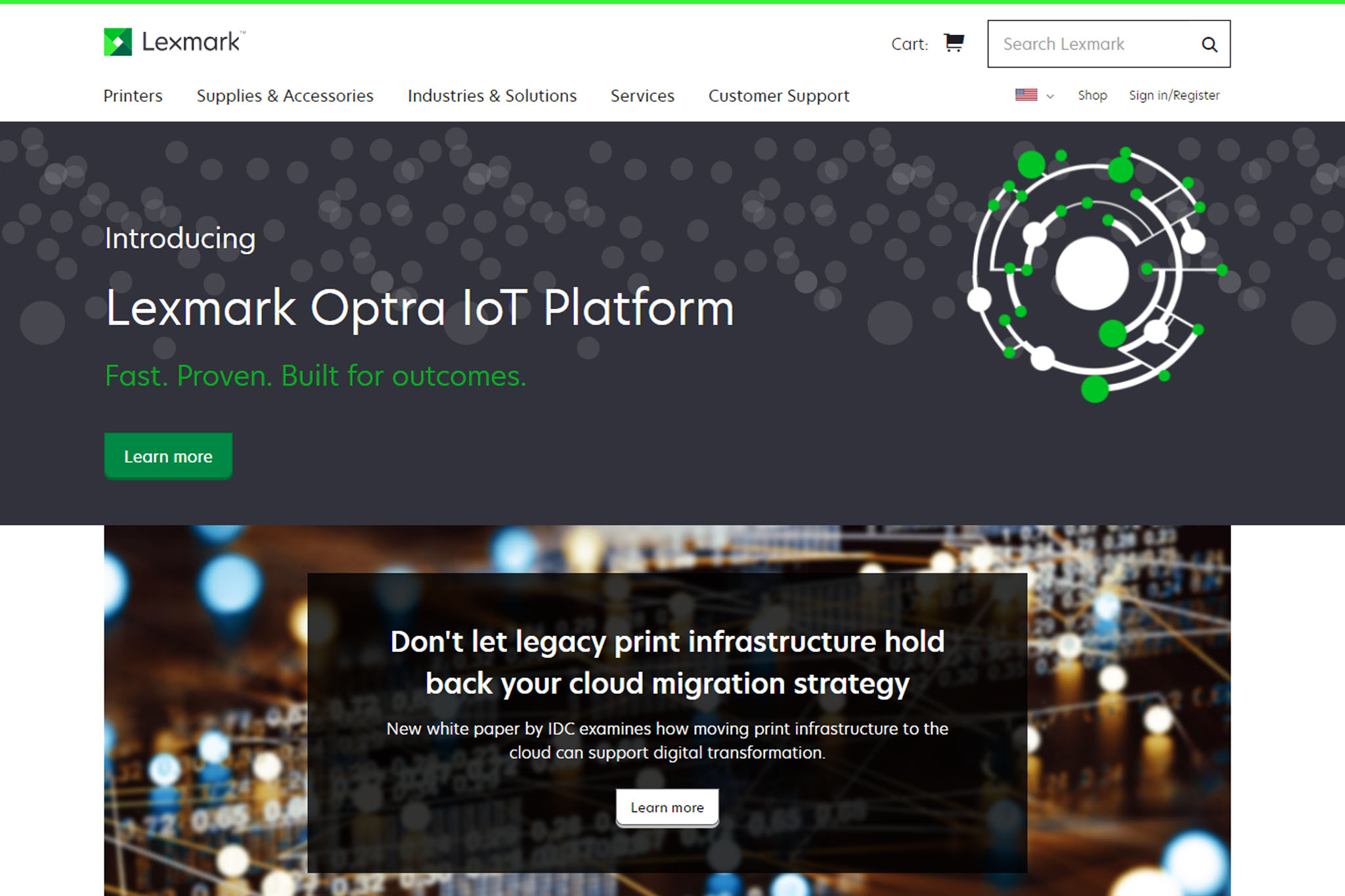
Task: Click Sign in/Register link
Action: click(1174, 95)
